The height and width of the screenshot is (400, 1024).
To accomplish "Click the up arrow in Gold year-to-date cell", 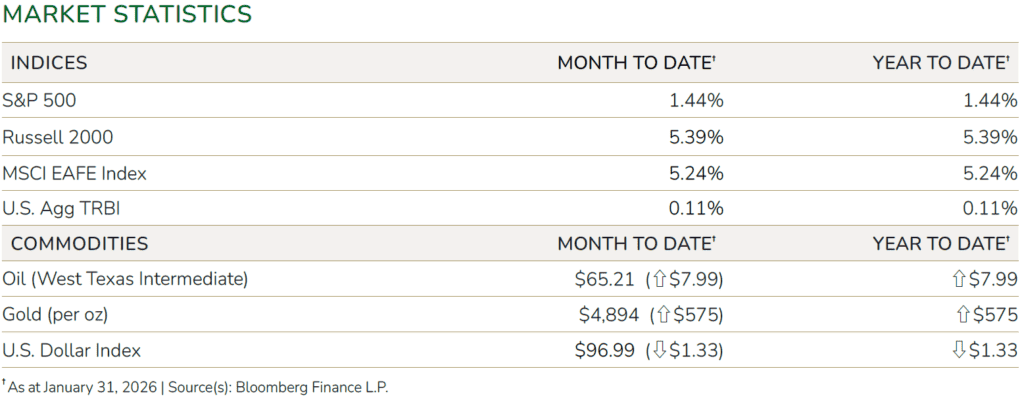I will click(964, 315).
